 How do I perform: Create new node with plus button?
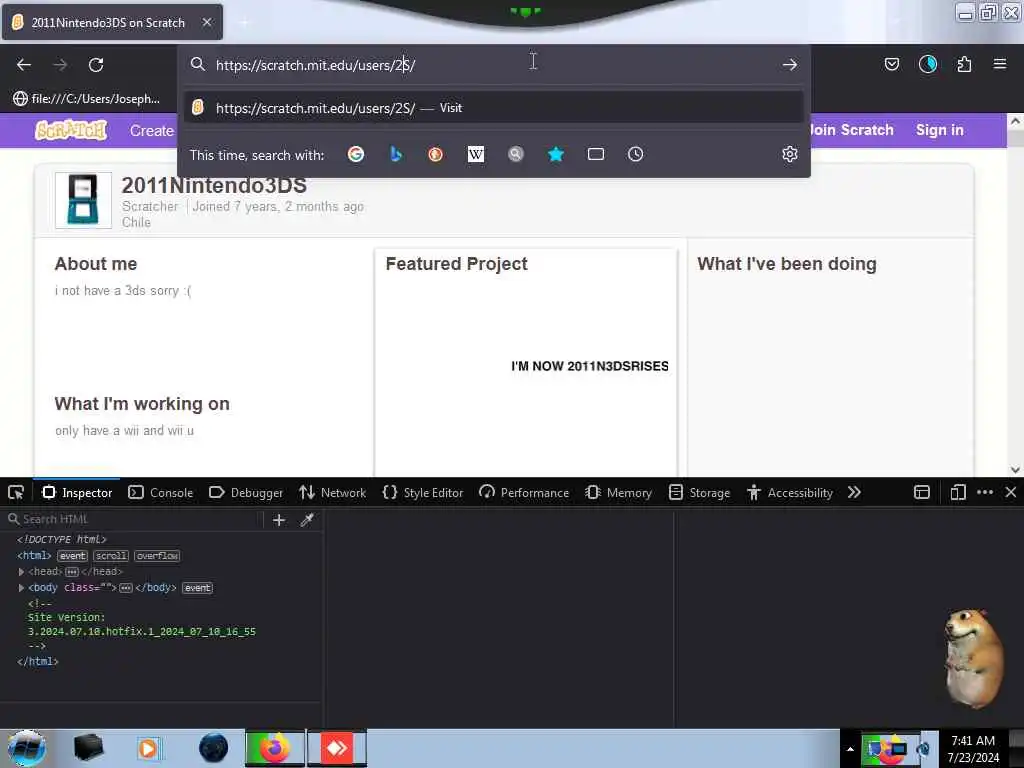pyautogui.click(x=279, y=520)
